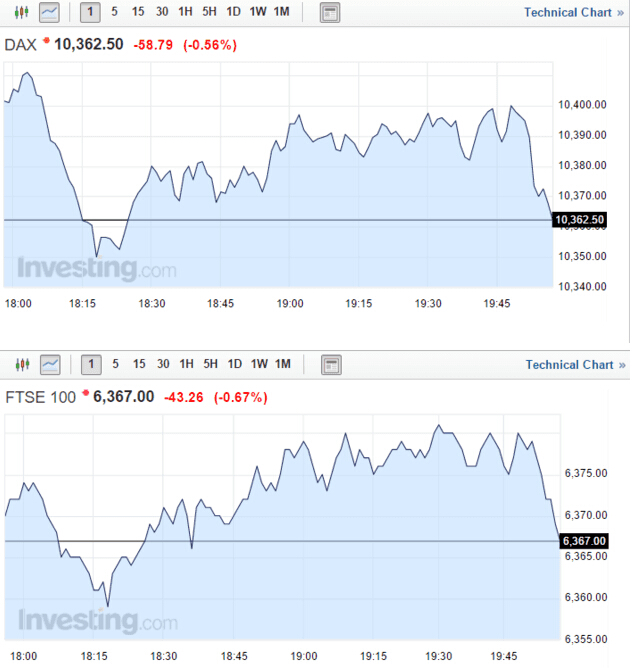Select 1M timeframe on DAX chart
The width and height of the screenshot is (632, 670).
(x=281, y=13)
